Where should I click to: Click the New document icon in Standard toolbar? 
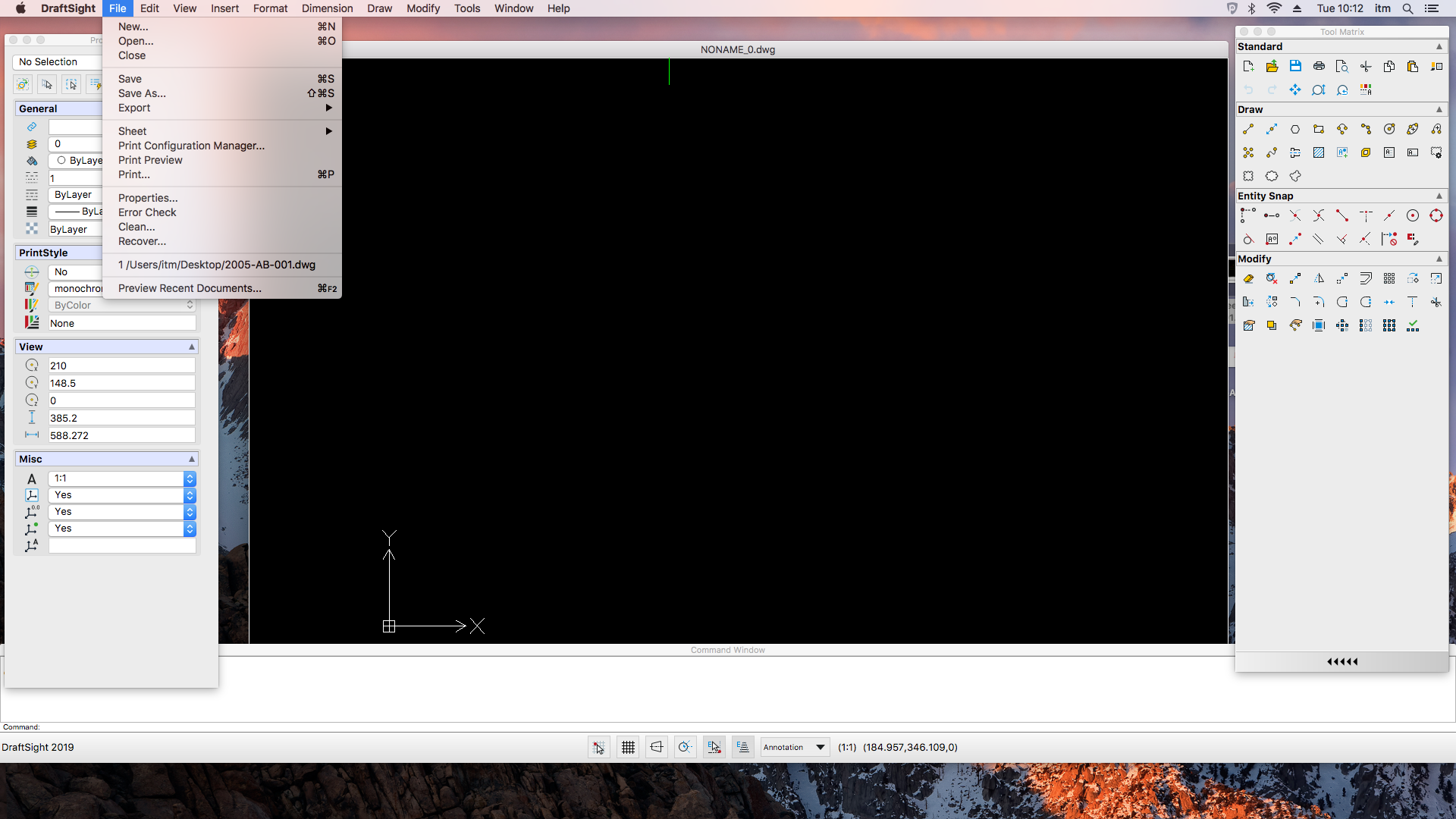point(1248,67)
